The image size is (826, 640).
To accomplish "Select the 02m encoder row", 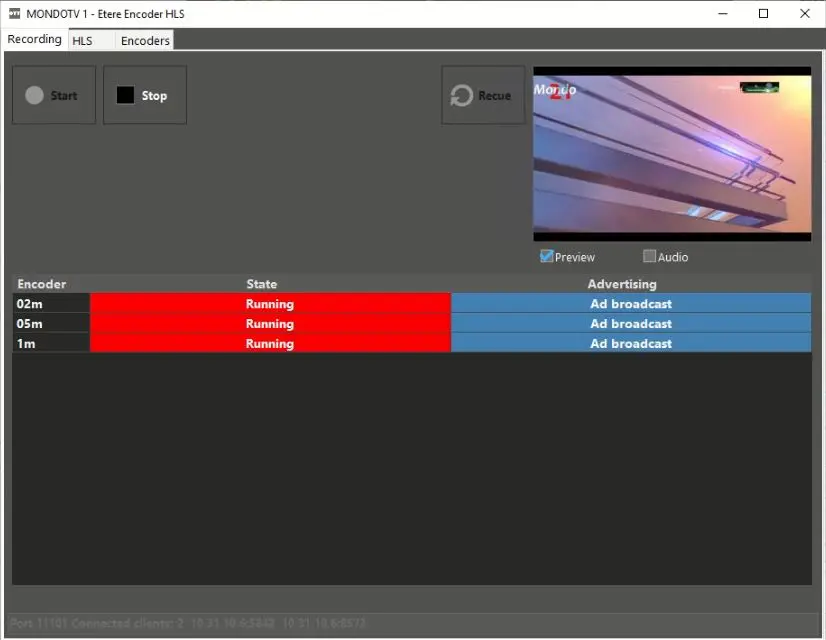I will (x=50, y=304).
